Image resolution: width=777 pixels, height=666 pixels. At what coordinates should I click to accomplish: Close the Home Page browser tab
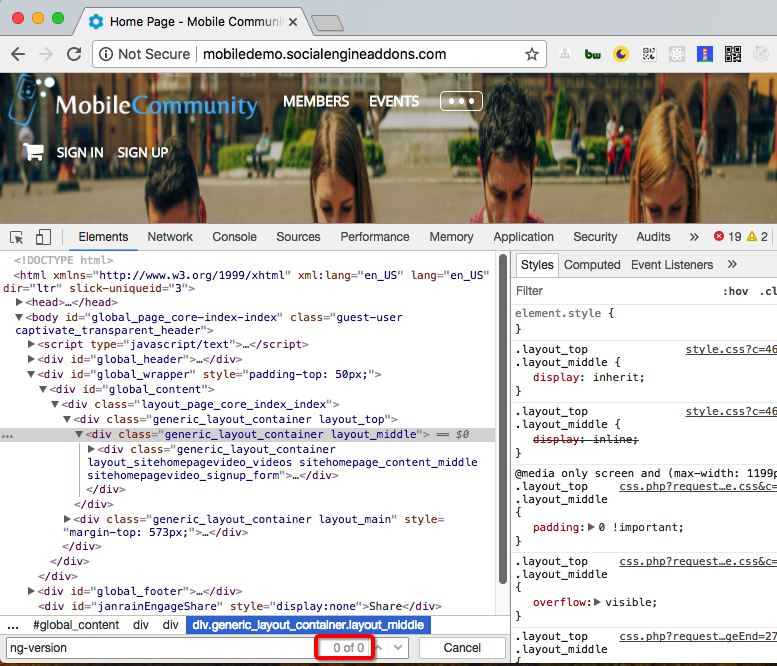coord(293,22)
